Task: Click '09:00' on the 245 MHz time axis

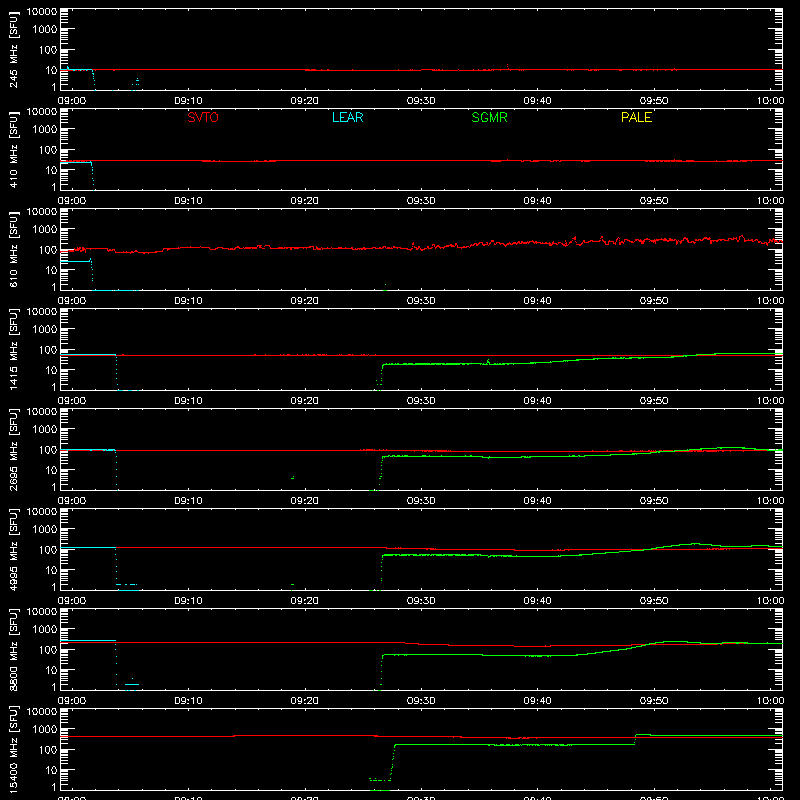Action: (x=72, y=101)
